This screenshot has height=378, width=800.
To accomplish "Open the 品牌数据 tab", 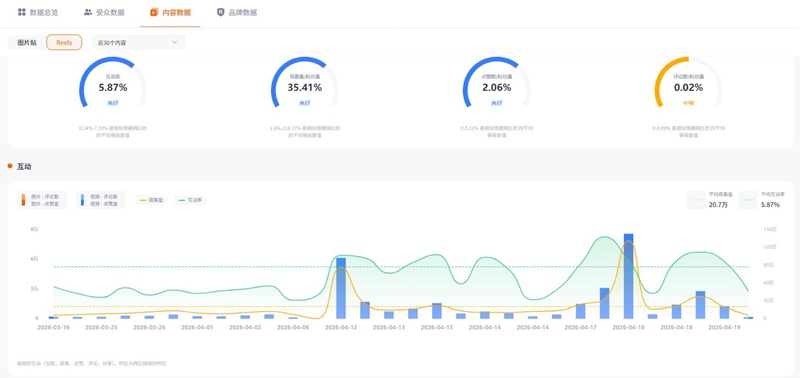I will point(237,12).
